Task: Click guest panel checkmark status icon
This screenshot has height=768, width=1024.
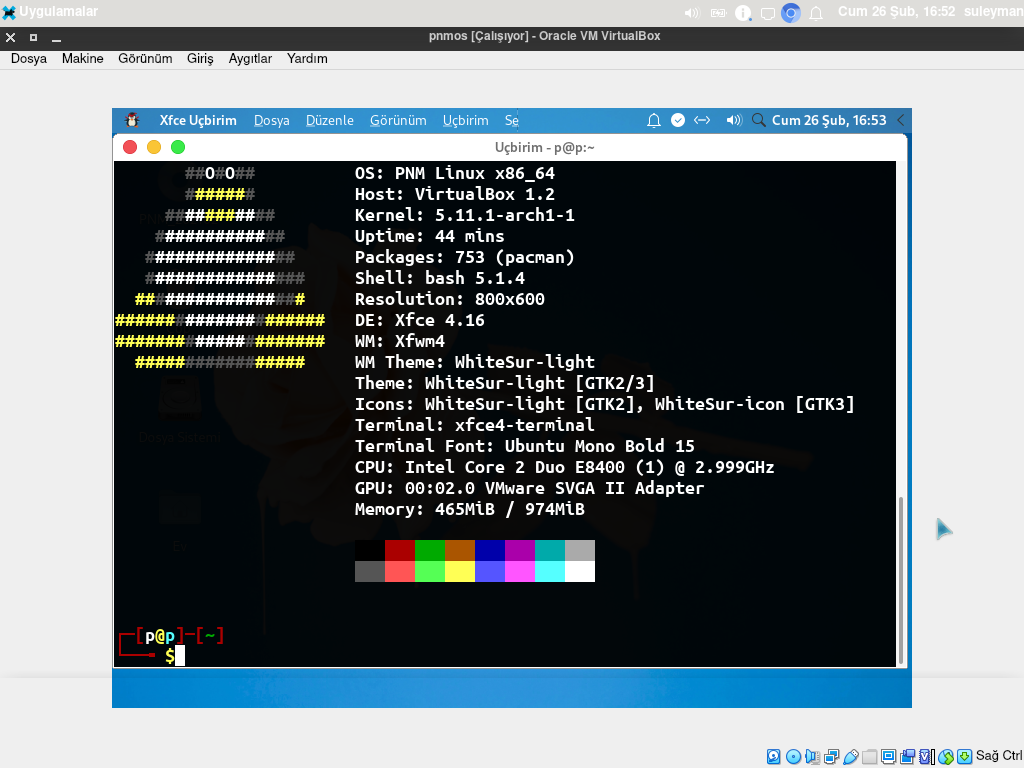Action: coord(678,120)
